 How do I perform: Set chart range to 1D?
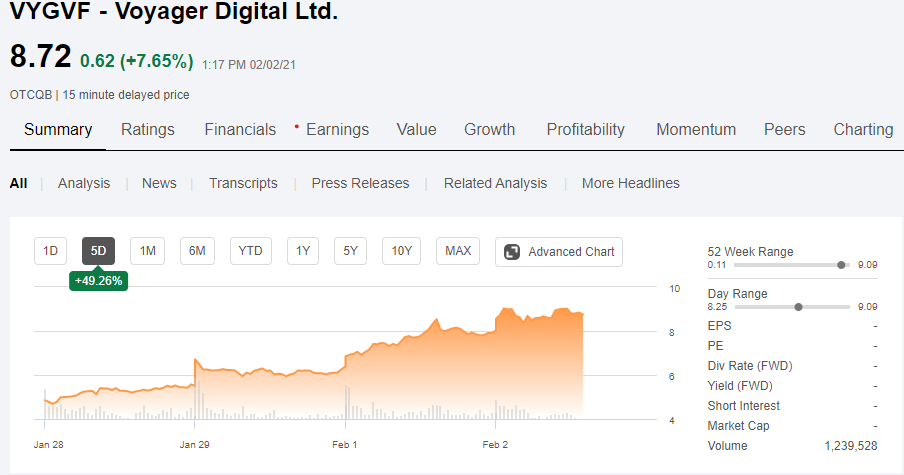pyautogui.click(x=51, y=251)
